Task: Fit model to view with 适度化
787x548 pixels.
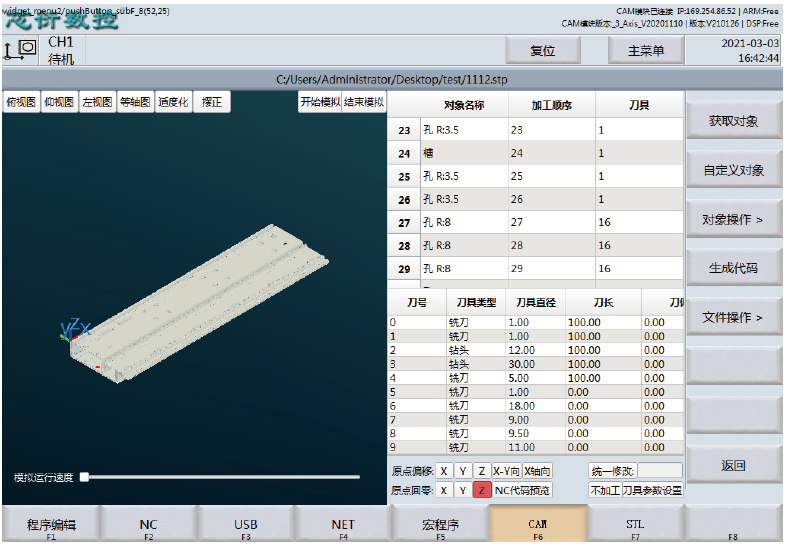Action: (173, 102)
